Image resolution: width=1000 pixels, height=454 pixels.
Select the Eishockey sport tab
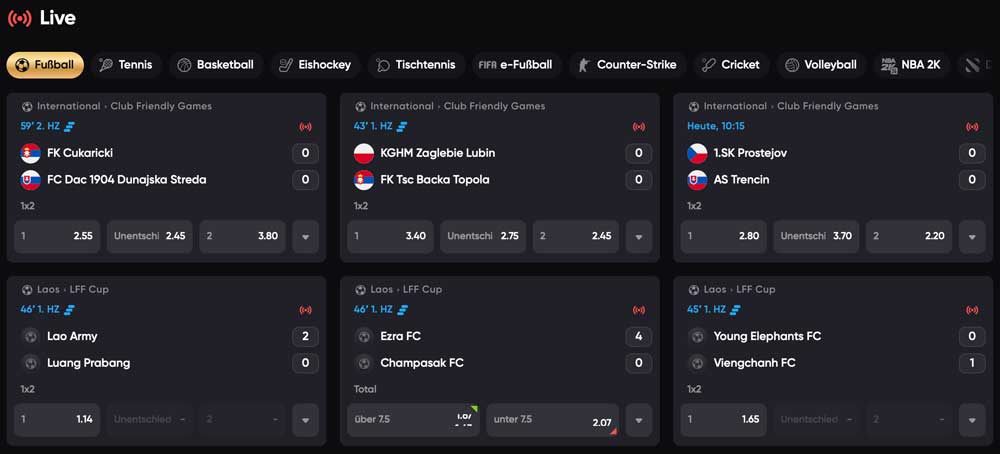pyautogui.click(x=314, y=65)
